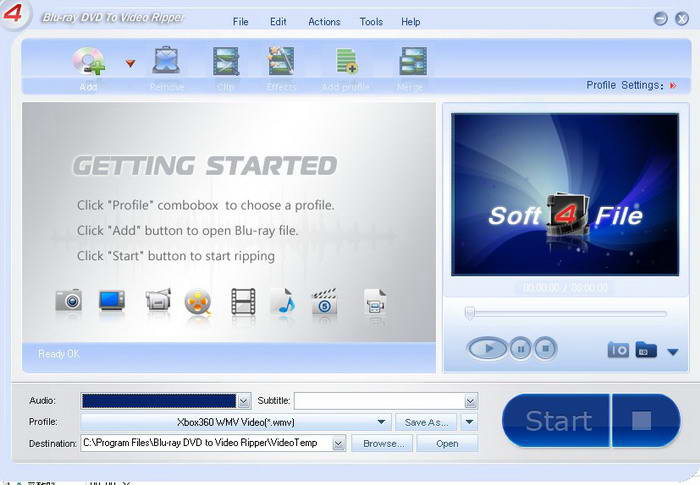Click the big Start button
Viewport: 700px width, 485px height.
[x=556, y=420]
